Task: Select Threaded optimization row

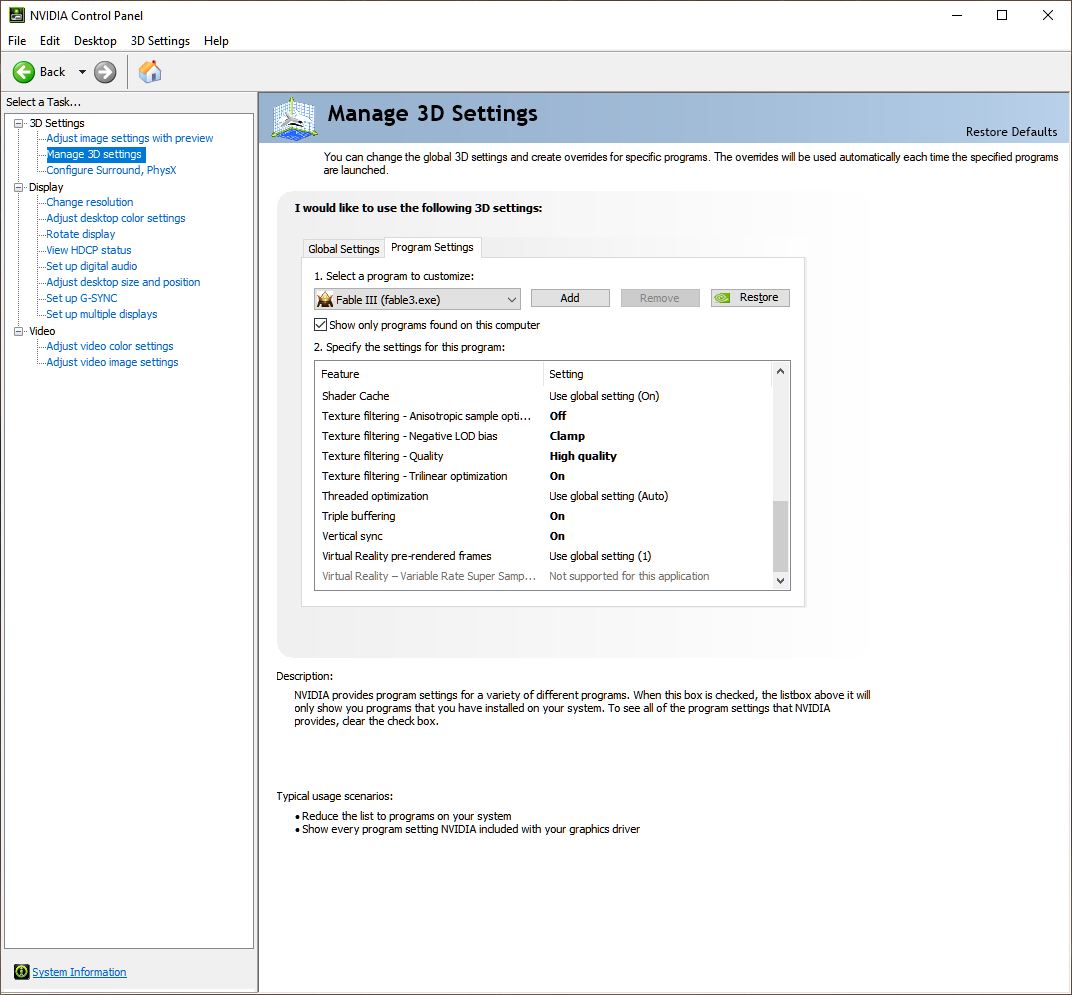Action: click(544, 496)
